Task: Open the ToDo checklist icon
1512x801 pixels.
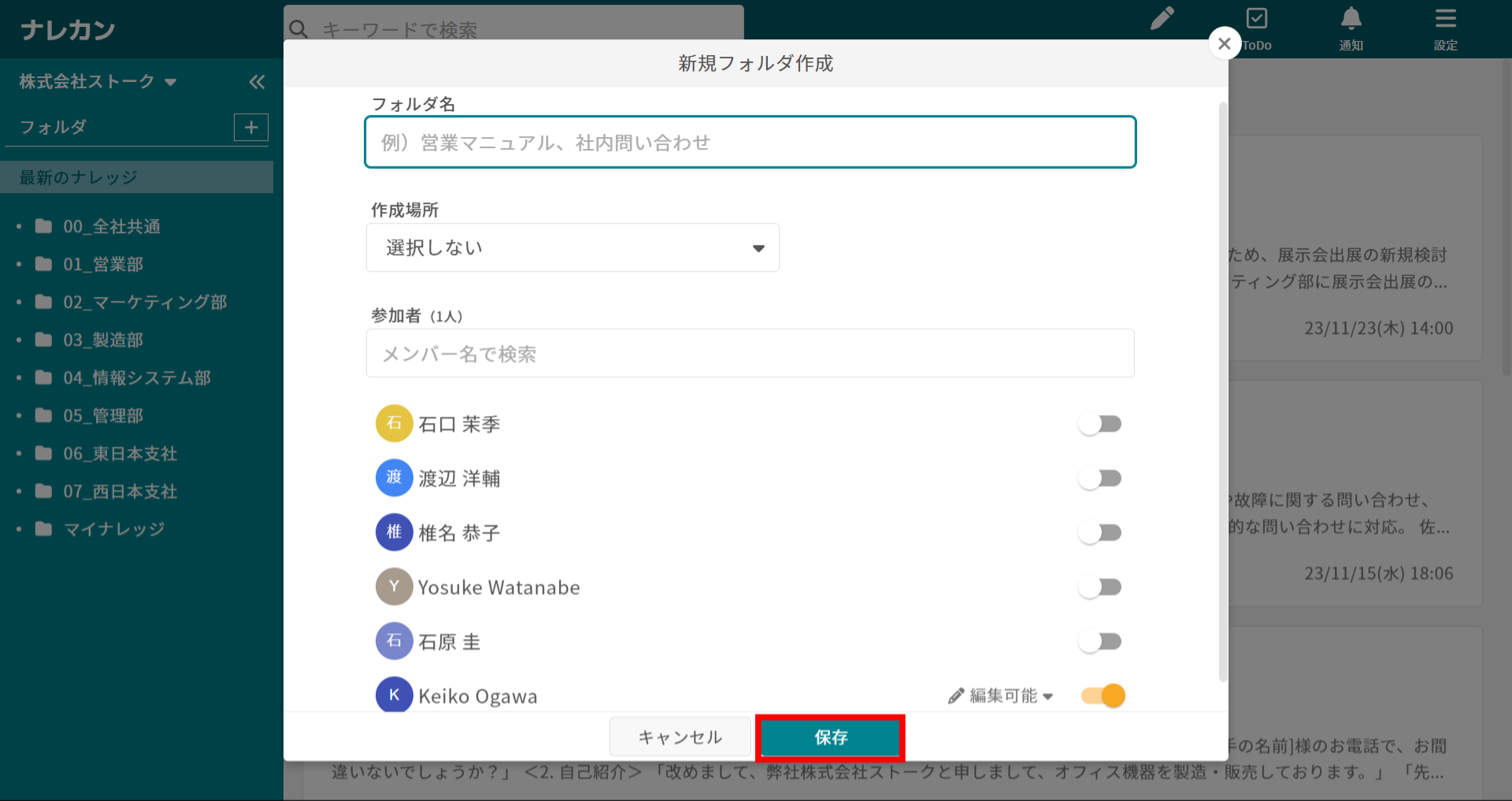Action: tap(1257, 19)
